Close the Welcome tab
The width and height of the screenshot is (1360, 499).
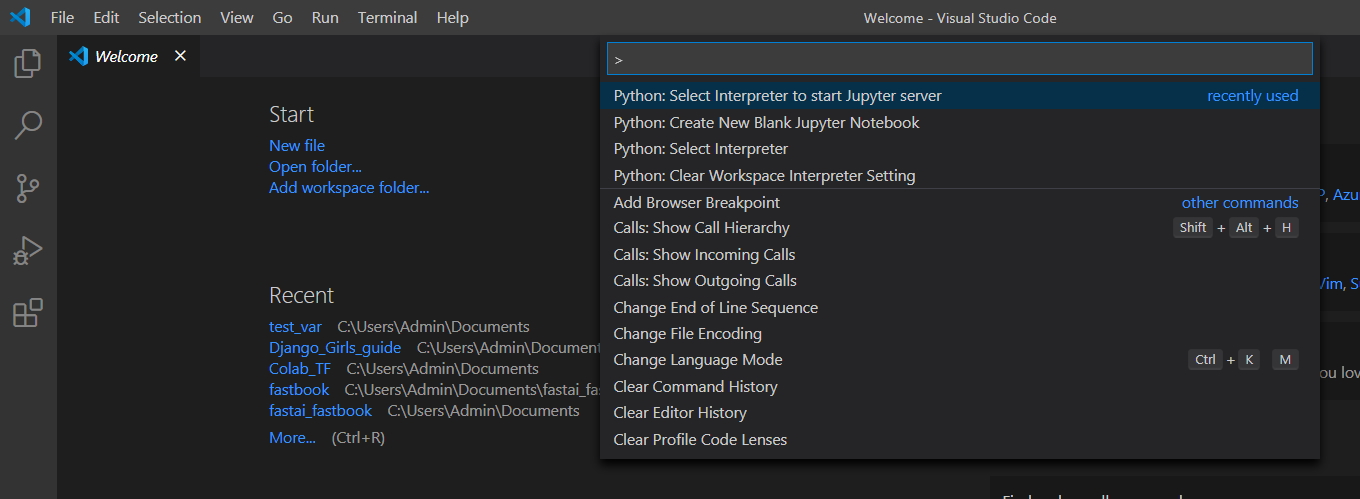click(x=180, y=56)
